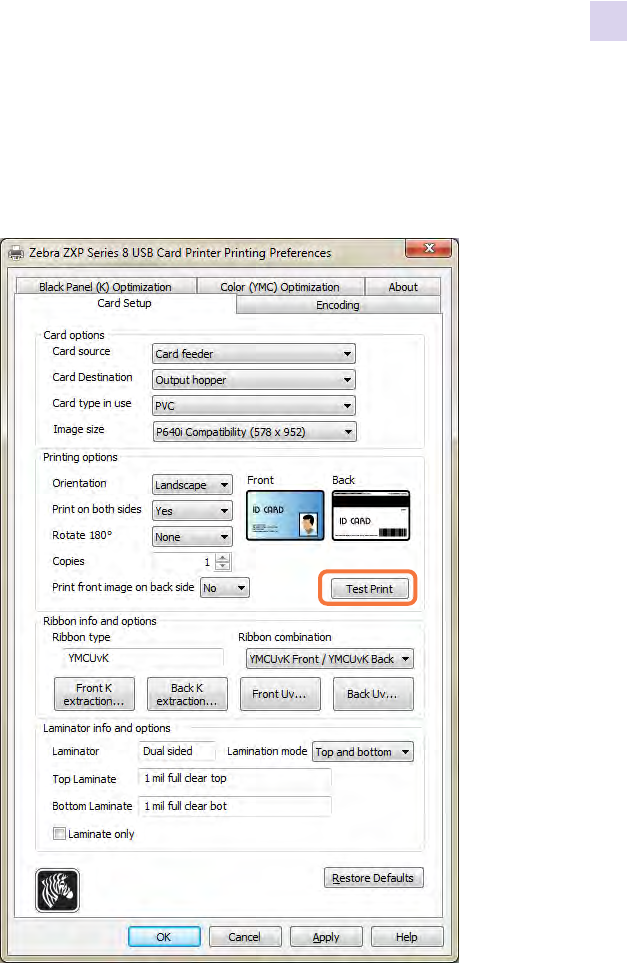Click the Test Print button
This screenshot has width=629, height=963.
pyautogui.click(x=369, y=589)
